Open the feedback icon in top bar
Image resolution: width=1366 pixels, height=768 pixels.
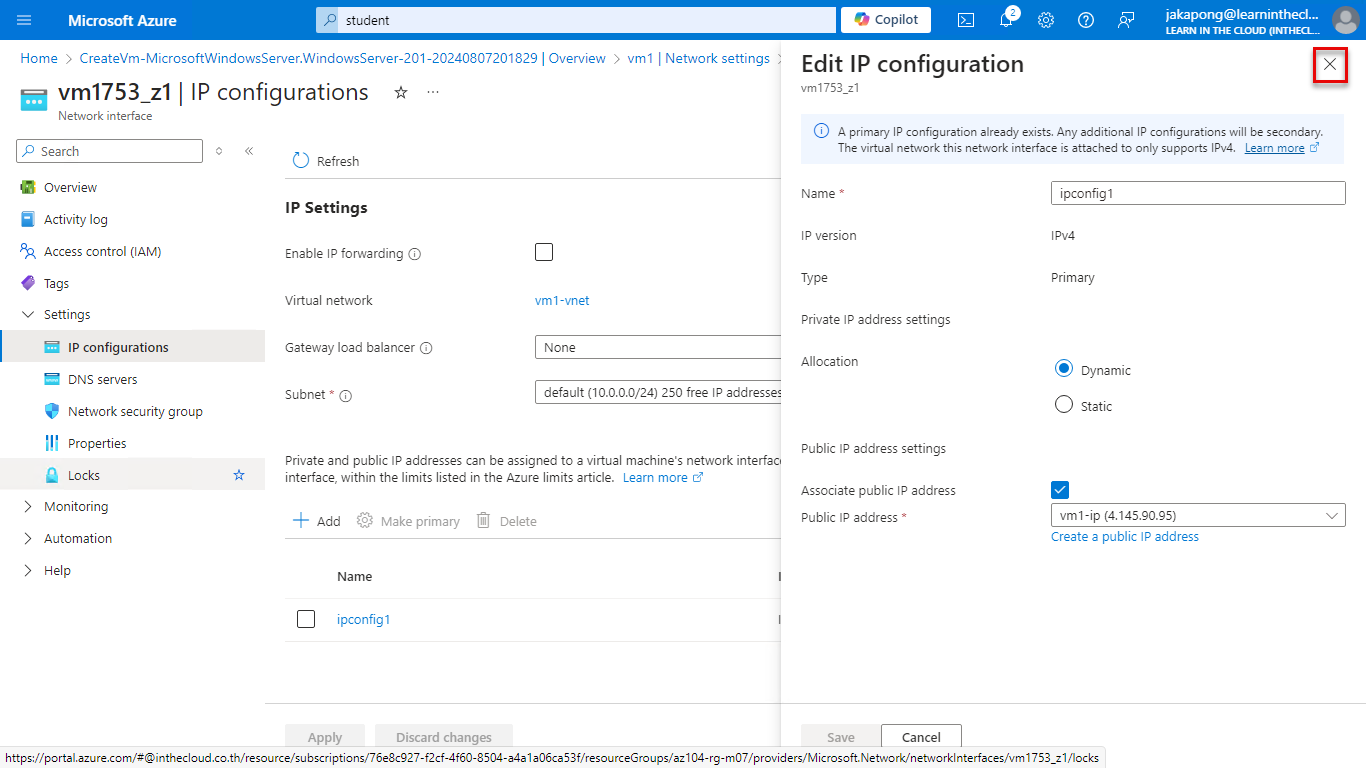tap(1126, 20)
